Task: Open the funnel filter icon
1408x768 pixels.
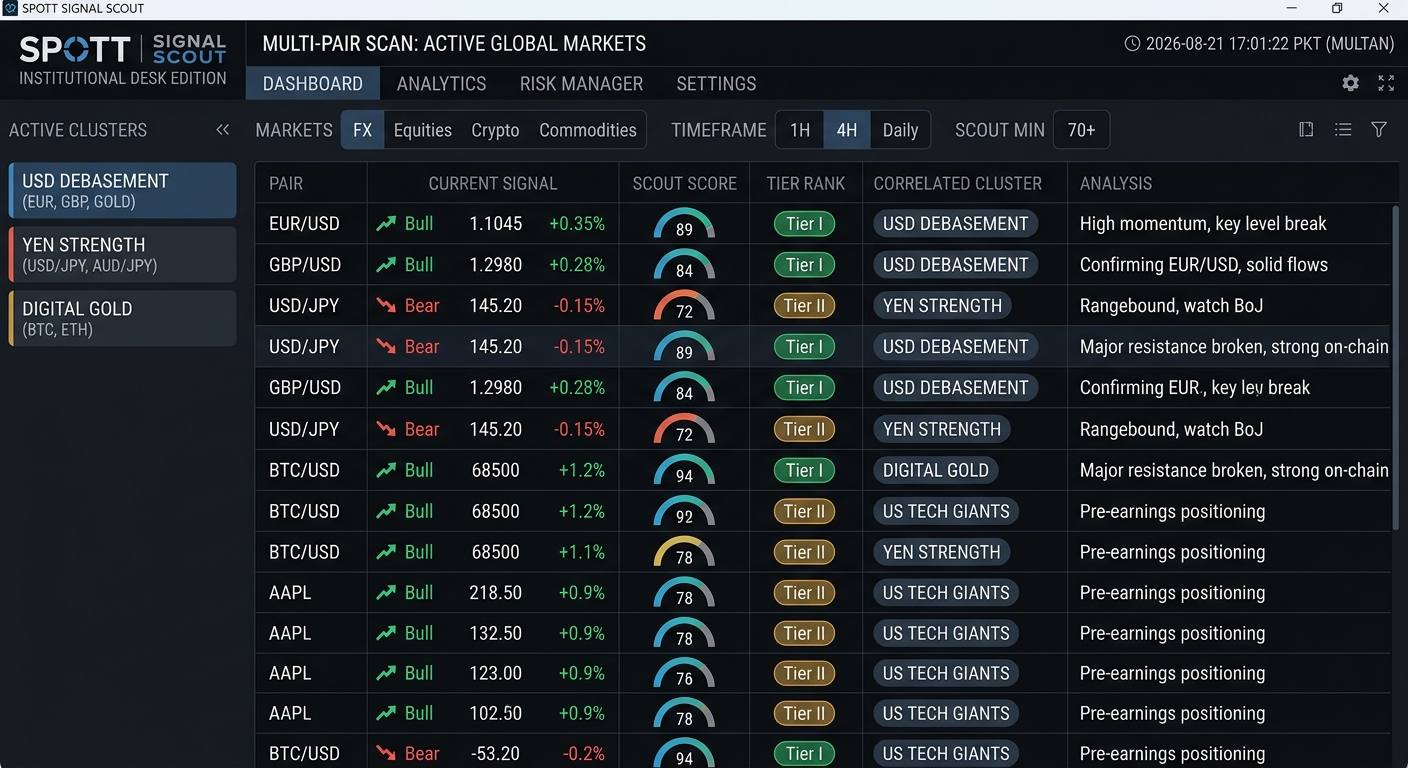Action: (1379, 129)
